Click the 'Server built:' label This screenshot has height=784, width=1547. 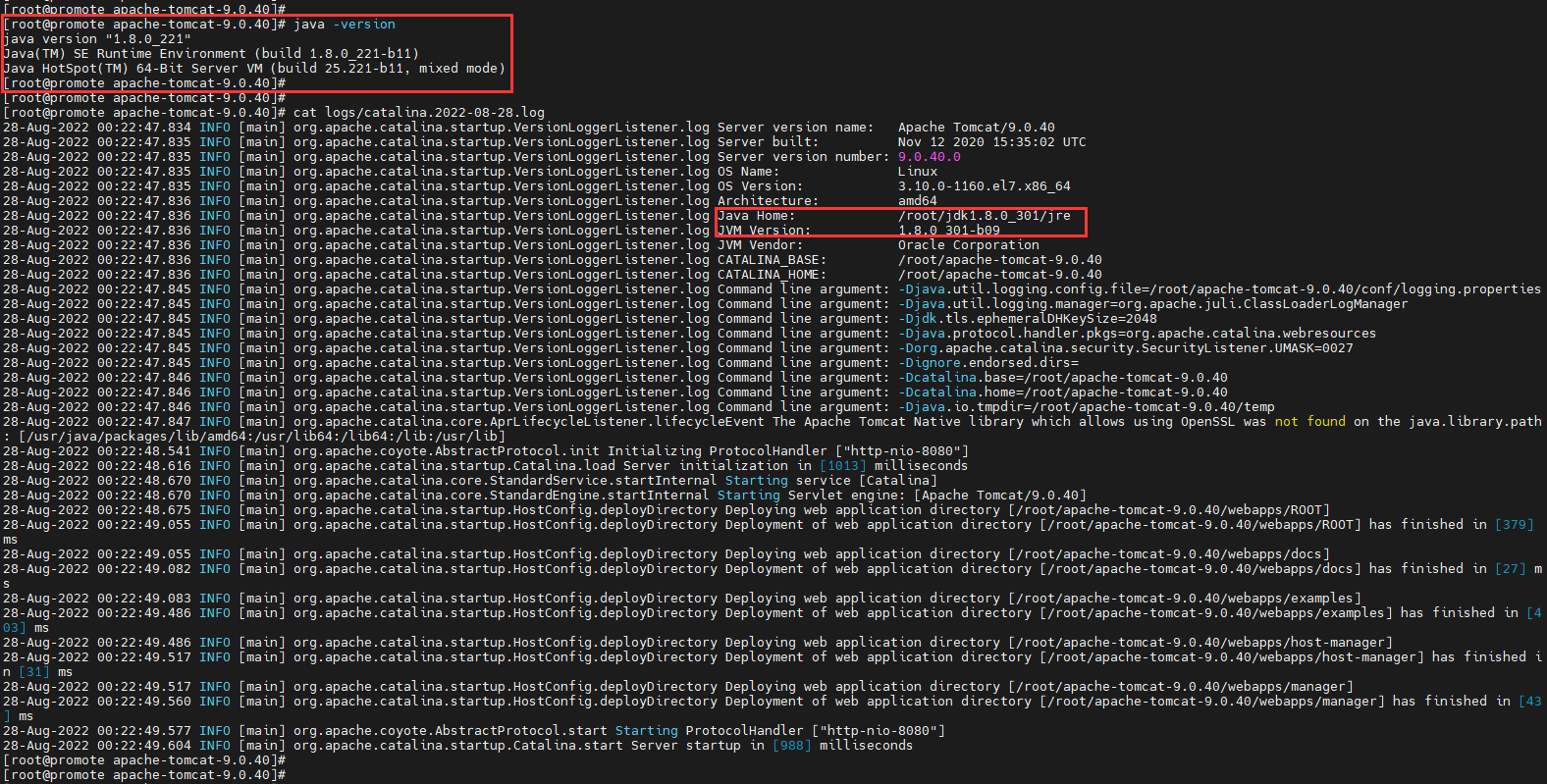[769, 142]
